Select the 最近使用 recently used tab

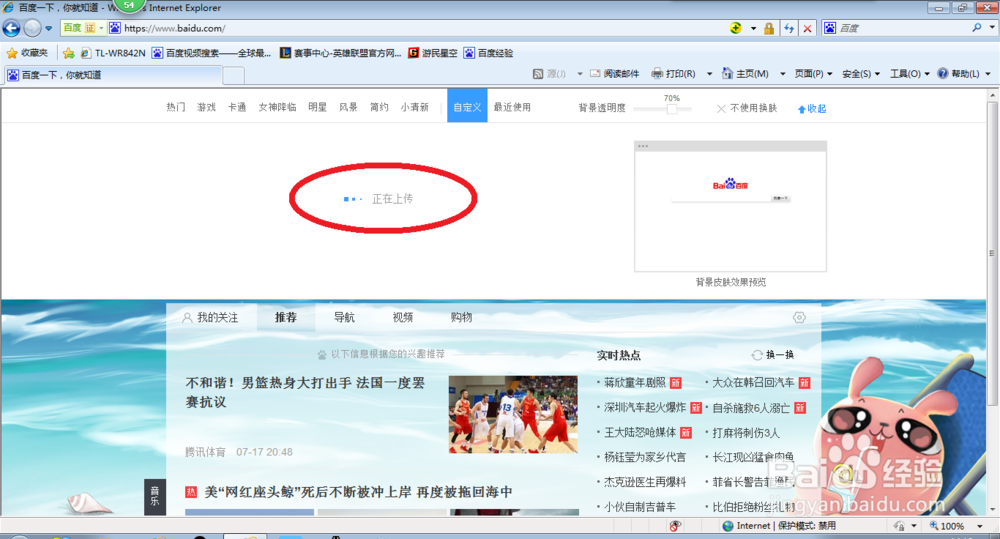tap(512, 107)
